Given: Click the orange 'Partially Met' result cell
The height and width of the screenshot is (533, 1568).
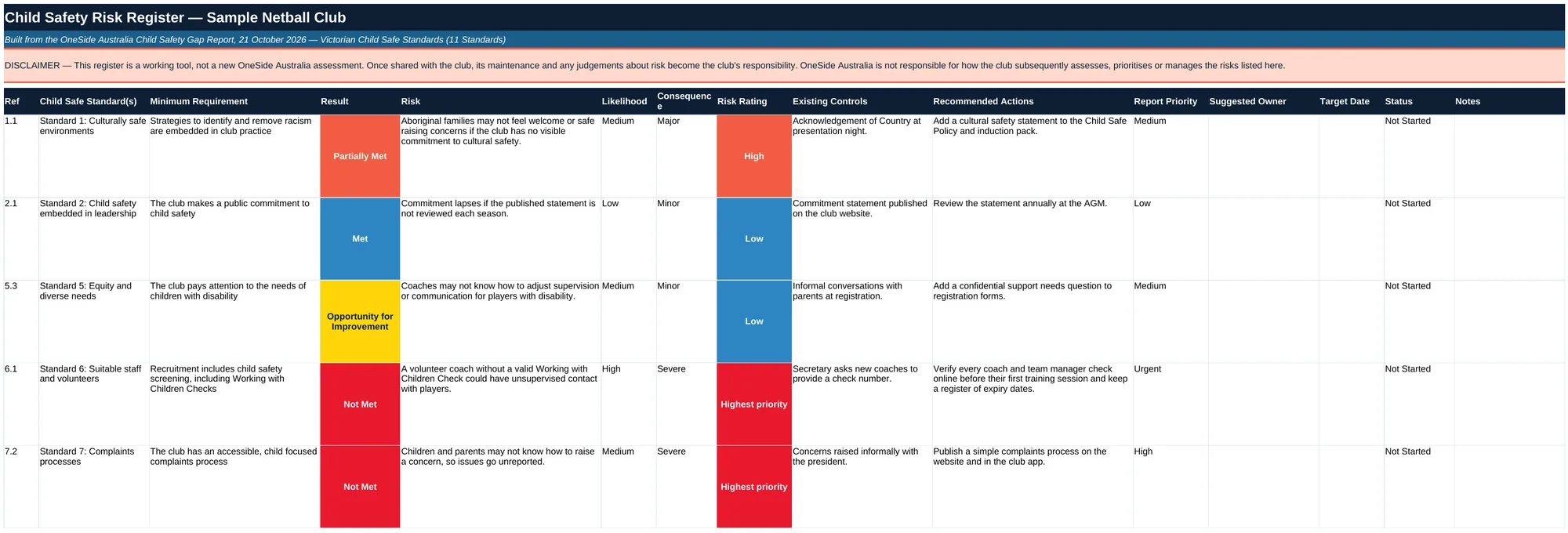Looking at the screenshot, I should click(360, 156).
